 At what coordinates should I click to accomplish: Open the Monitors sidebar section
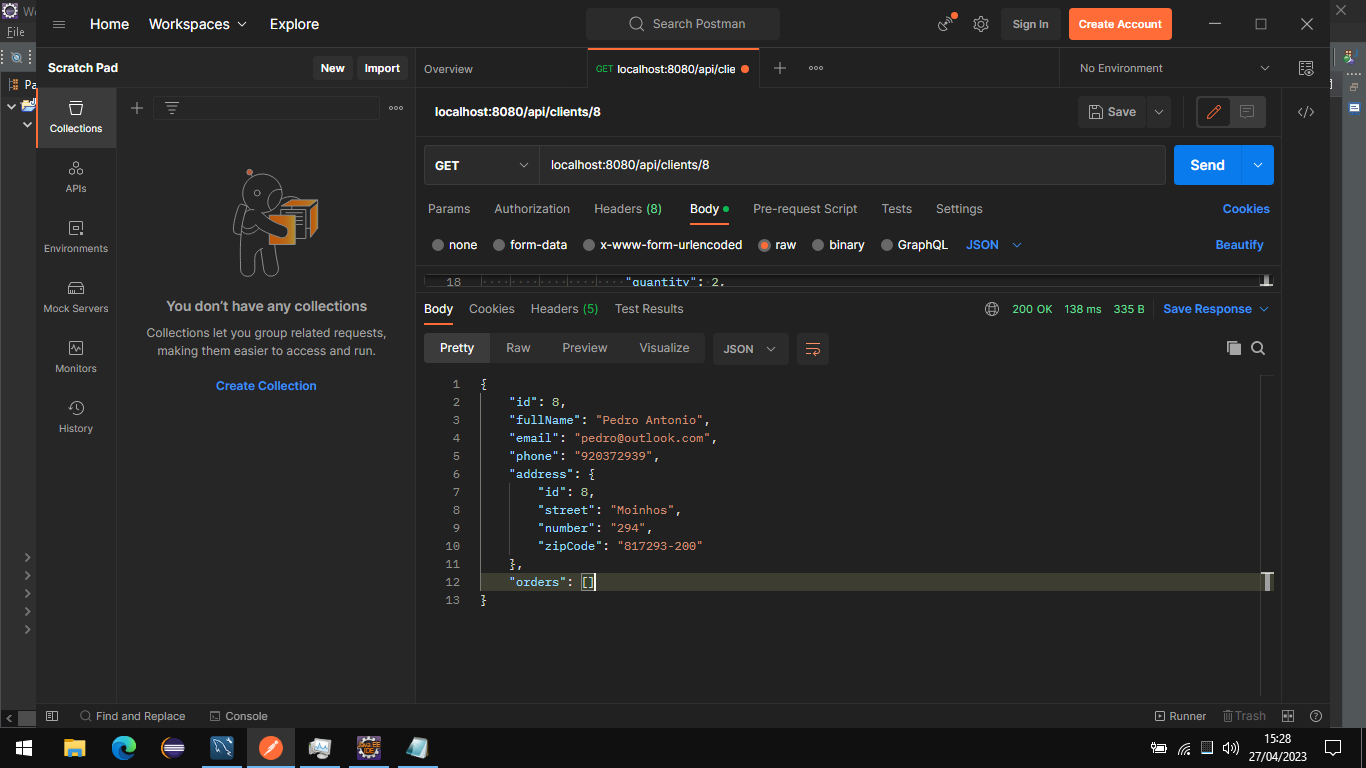coord(76,357)
